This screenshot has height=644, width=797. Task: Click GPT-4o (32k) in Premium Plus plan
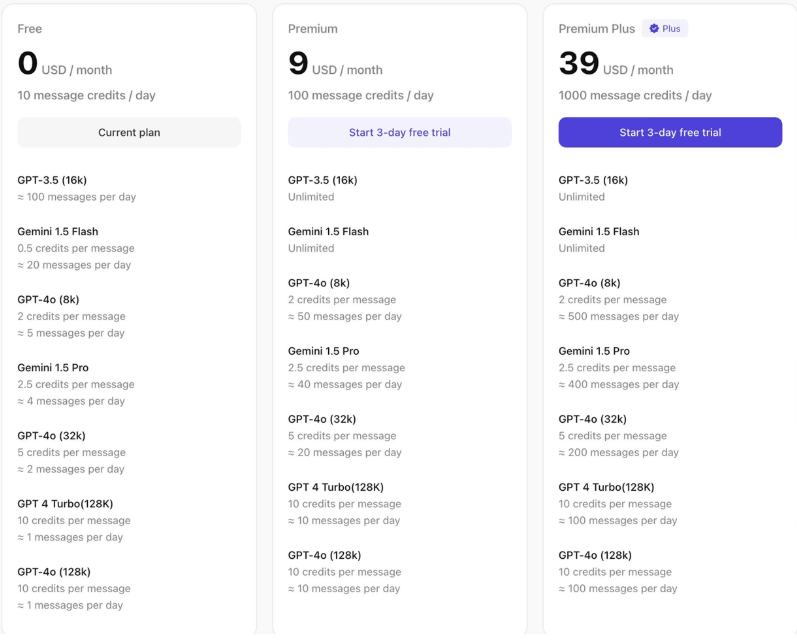(592, 419)
